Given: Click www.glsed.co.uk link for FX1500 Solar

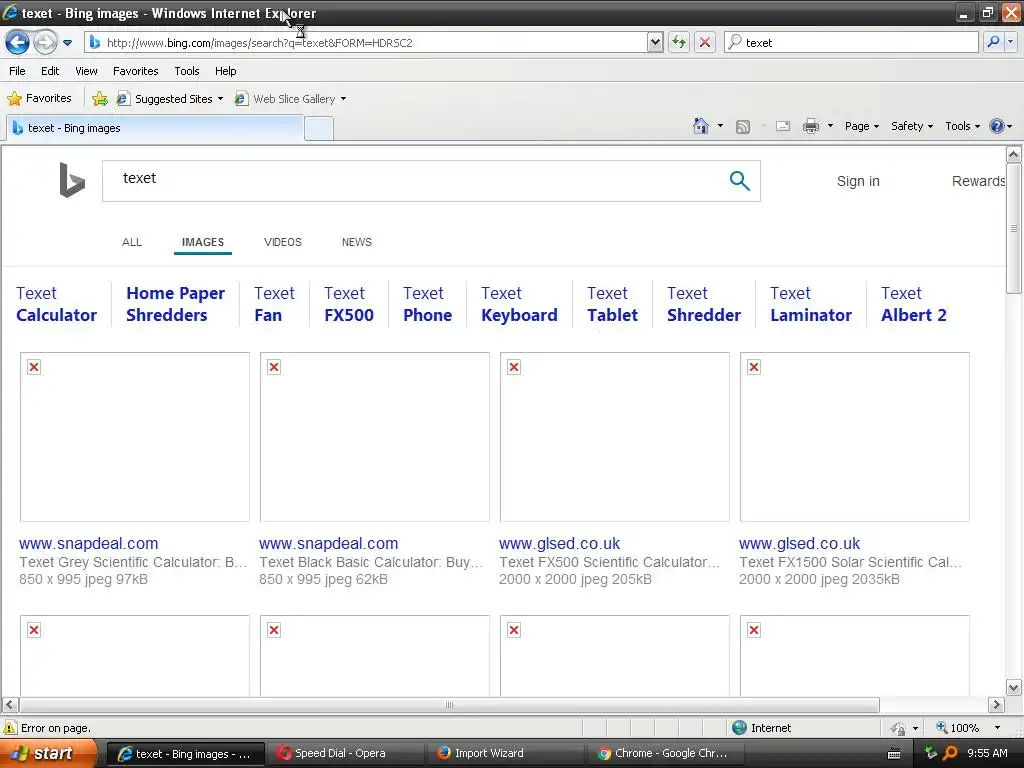Looking at the screenshot, I should tap(799, 543).
